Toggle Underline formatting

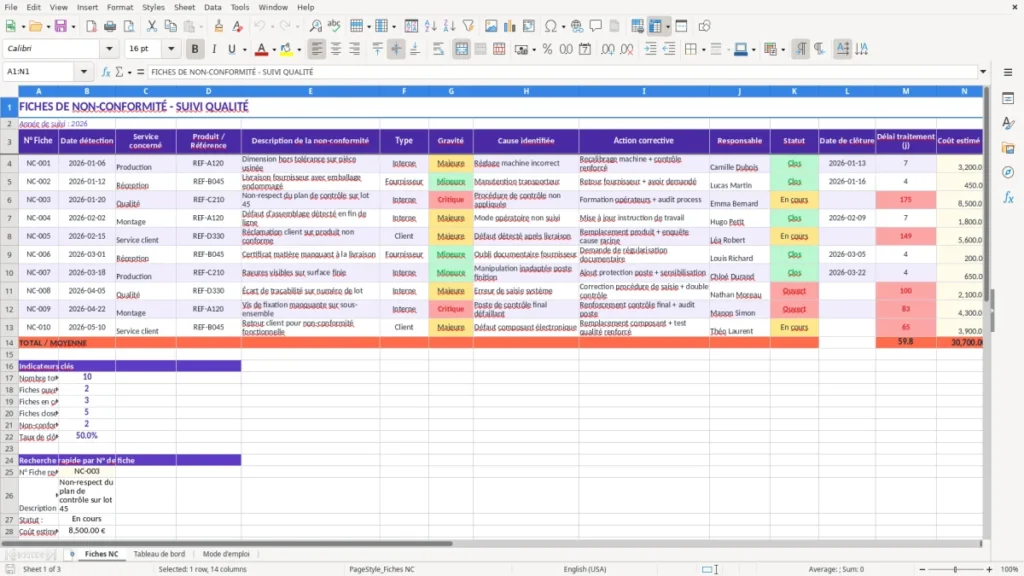231,49
